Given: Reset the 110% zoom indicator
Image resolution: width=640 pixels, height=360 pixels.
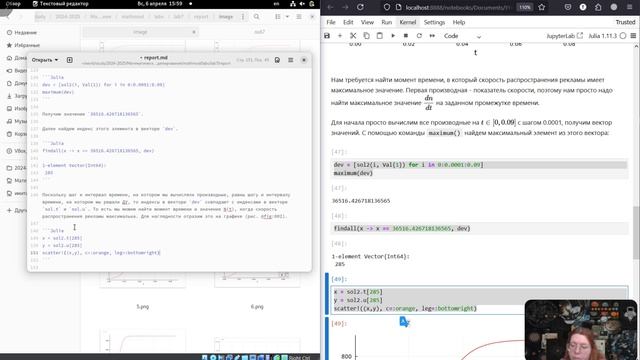Looking at the screenshot, I should (x=524, y=7).
